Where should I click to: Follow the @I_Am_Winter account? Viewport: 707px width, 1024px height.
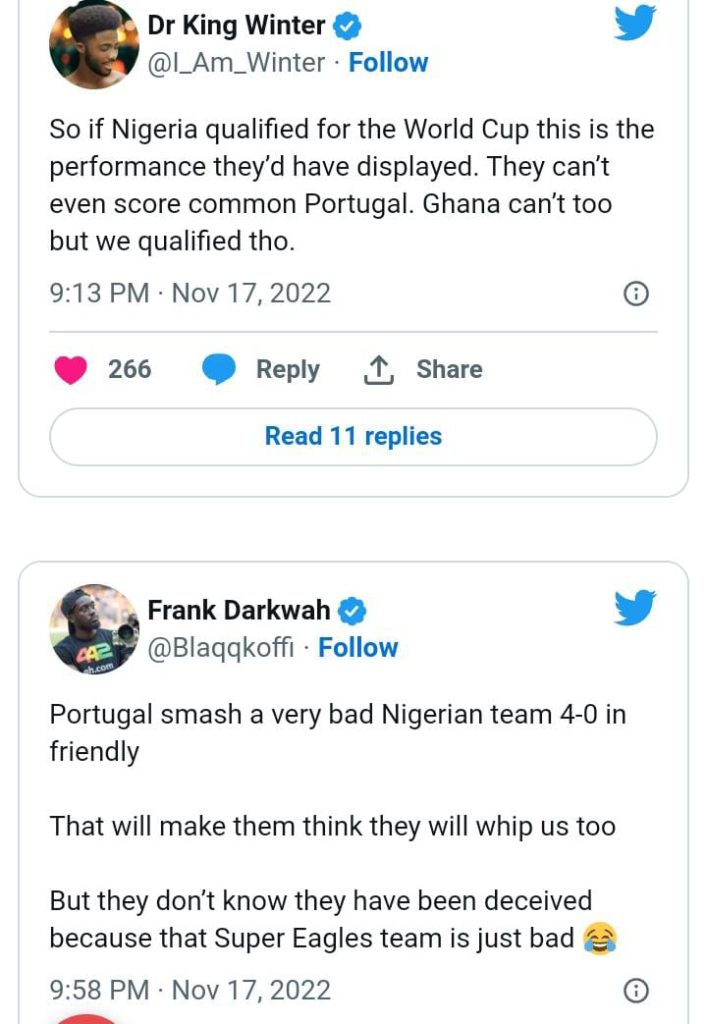tap(388, 62)
